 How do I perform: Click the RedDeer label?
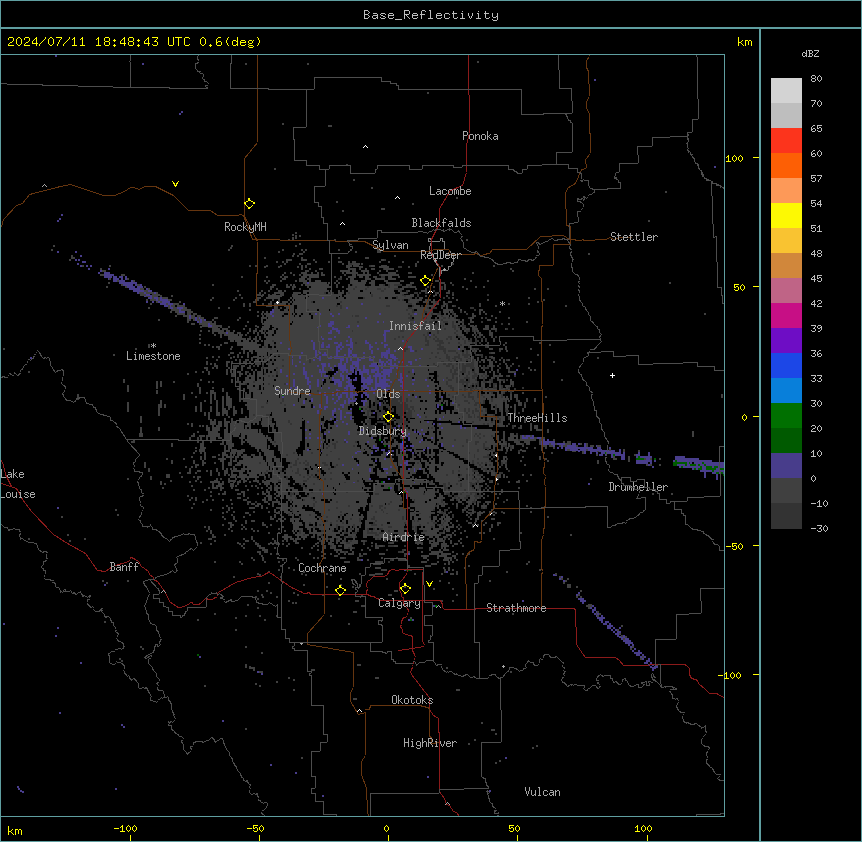440,255
